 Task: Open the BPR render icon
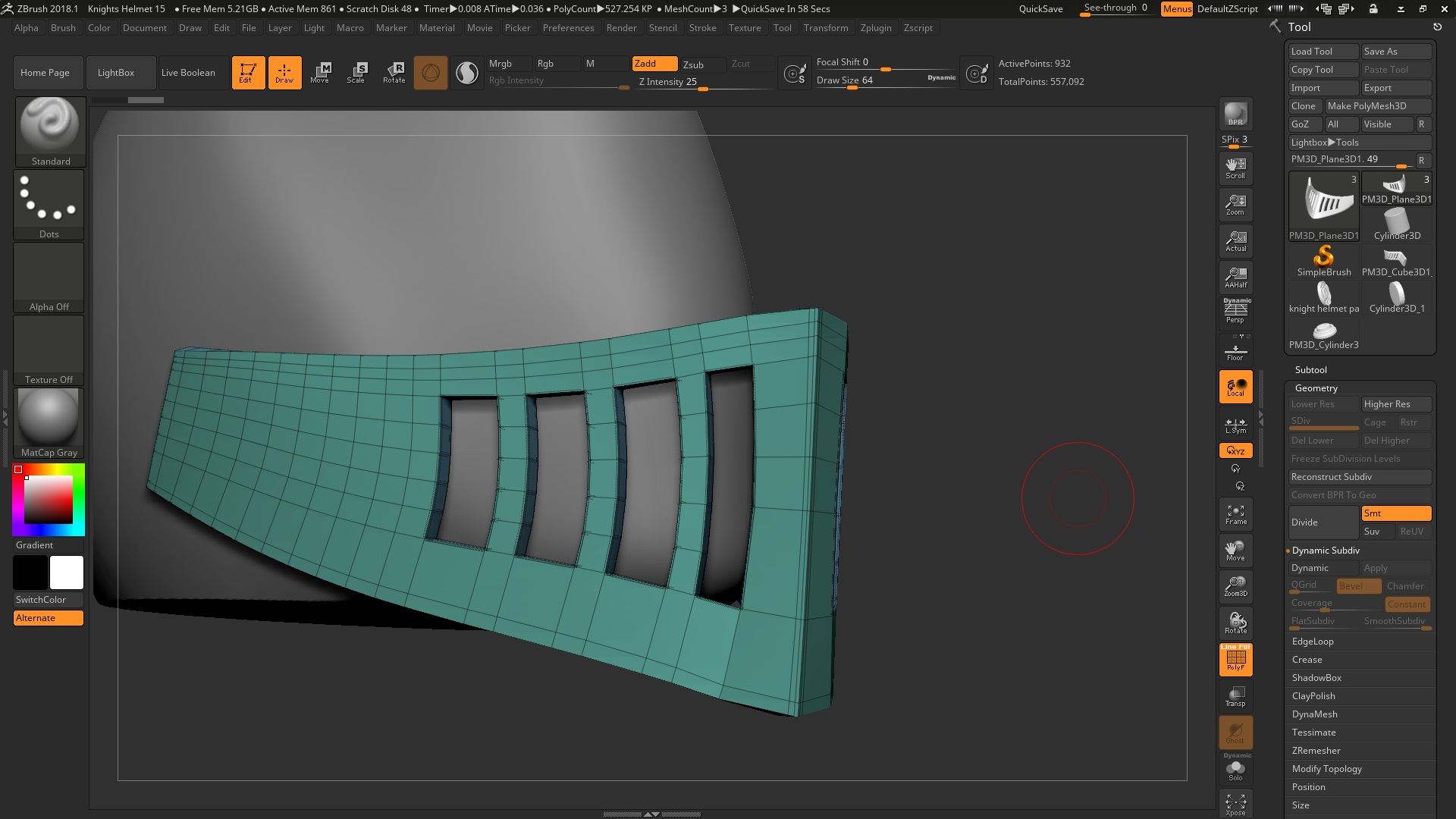tap(1235, 114)
